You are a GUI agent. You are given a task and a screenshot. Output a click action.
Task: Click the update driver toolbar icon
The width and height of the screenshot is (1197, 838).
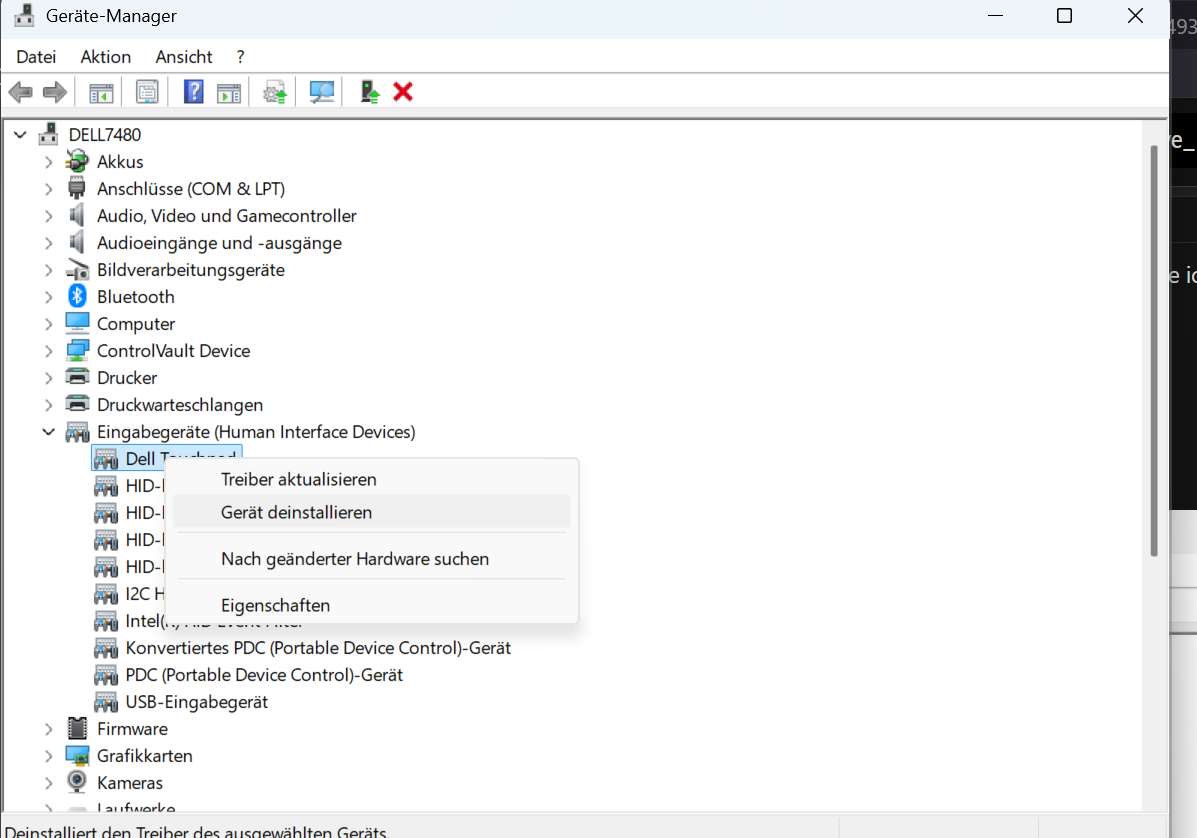(275, 92)
